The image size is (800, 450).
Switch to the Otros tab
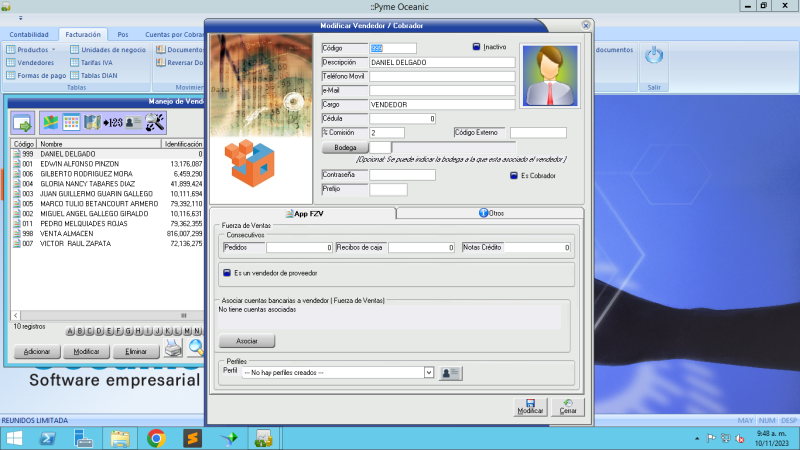coord(491,213)
